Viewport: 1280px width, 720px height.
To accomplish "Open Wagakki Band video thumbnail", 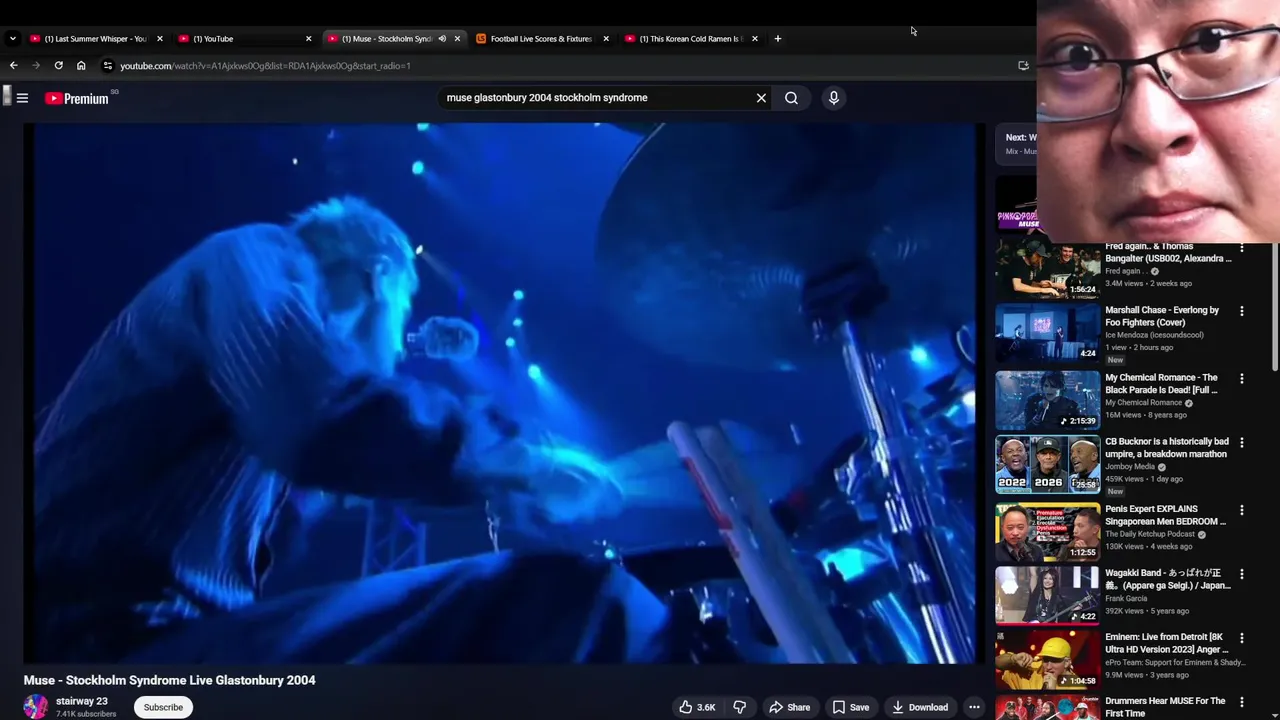I will (1047, 595).
